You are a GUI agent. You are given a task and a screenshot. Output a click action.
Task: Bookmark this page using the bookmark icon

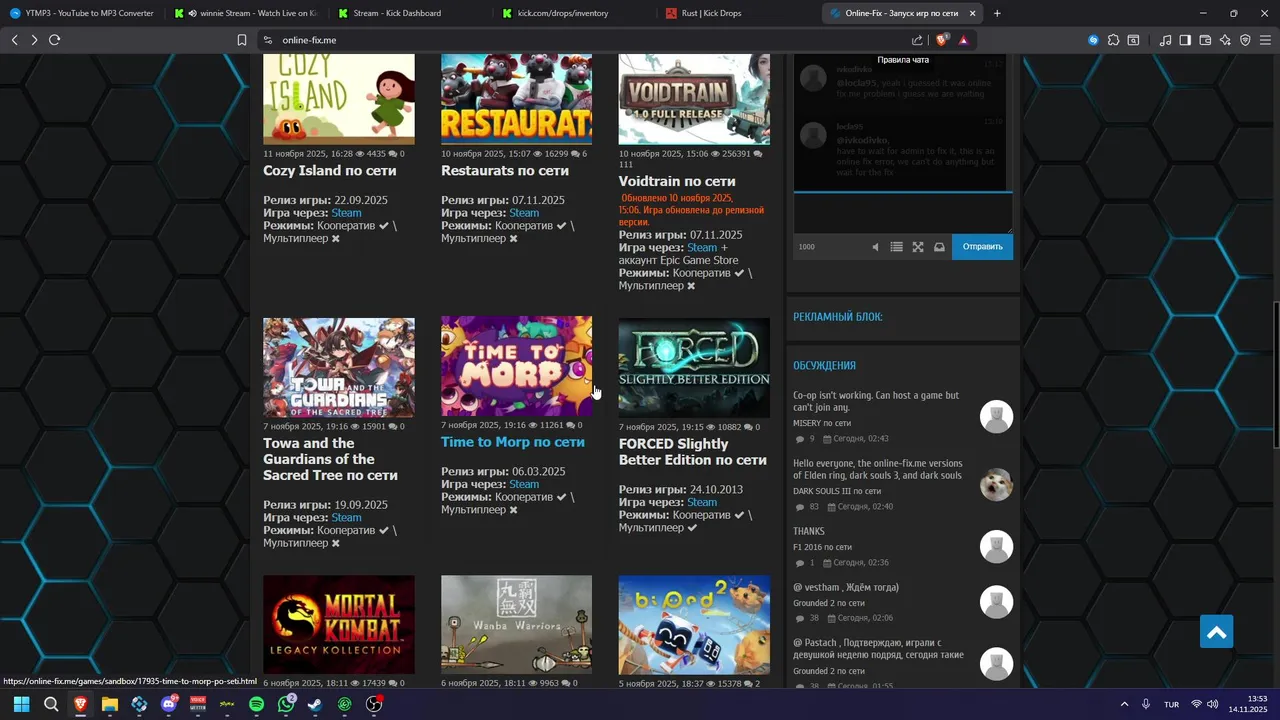pyautogui.click(x=242, y=40)
